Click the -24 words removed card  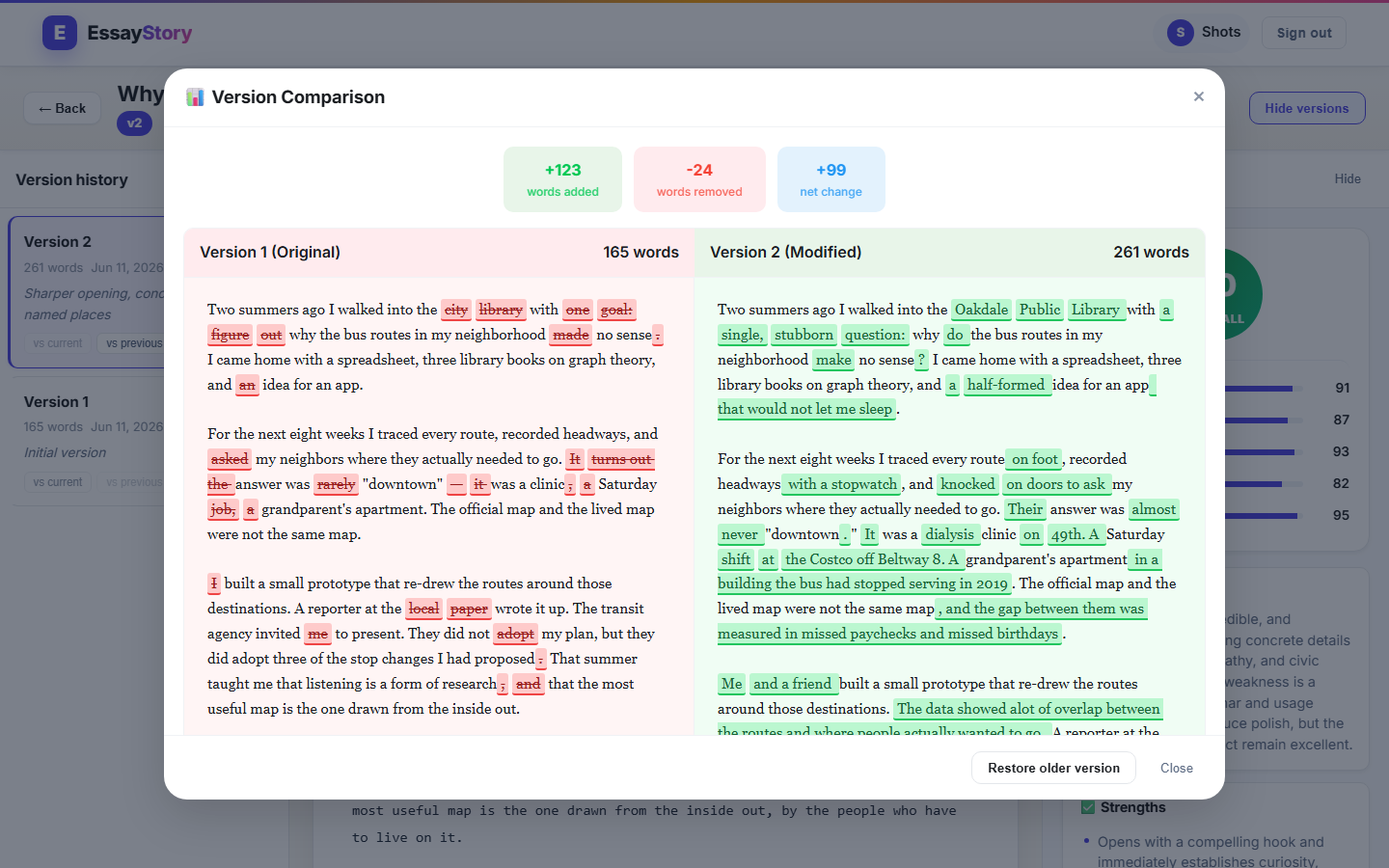pos(699,179)
